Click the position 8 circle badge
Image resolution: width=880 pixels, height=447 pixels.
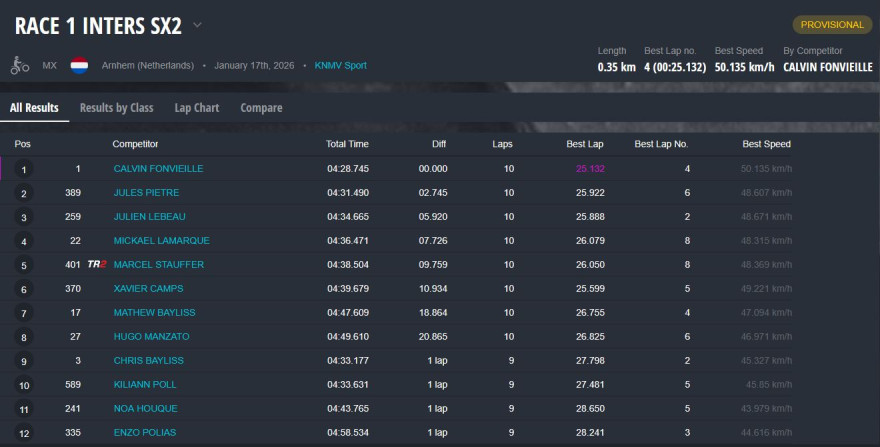(x=24, y=338)
